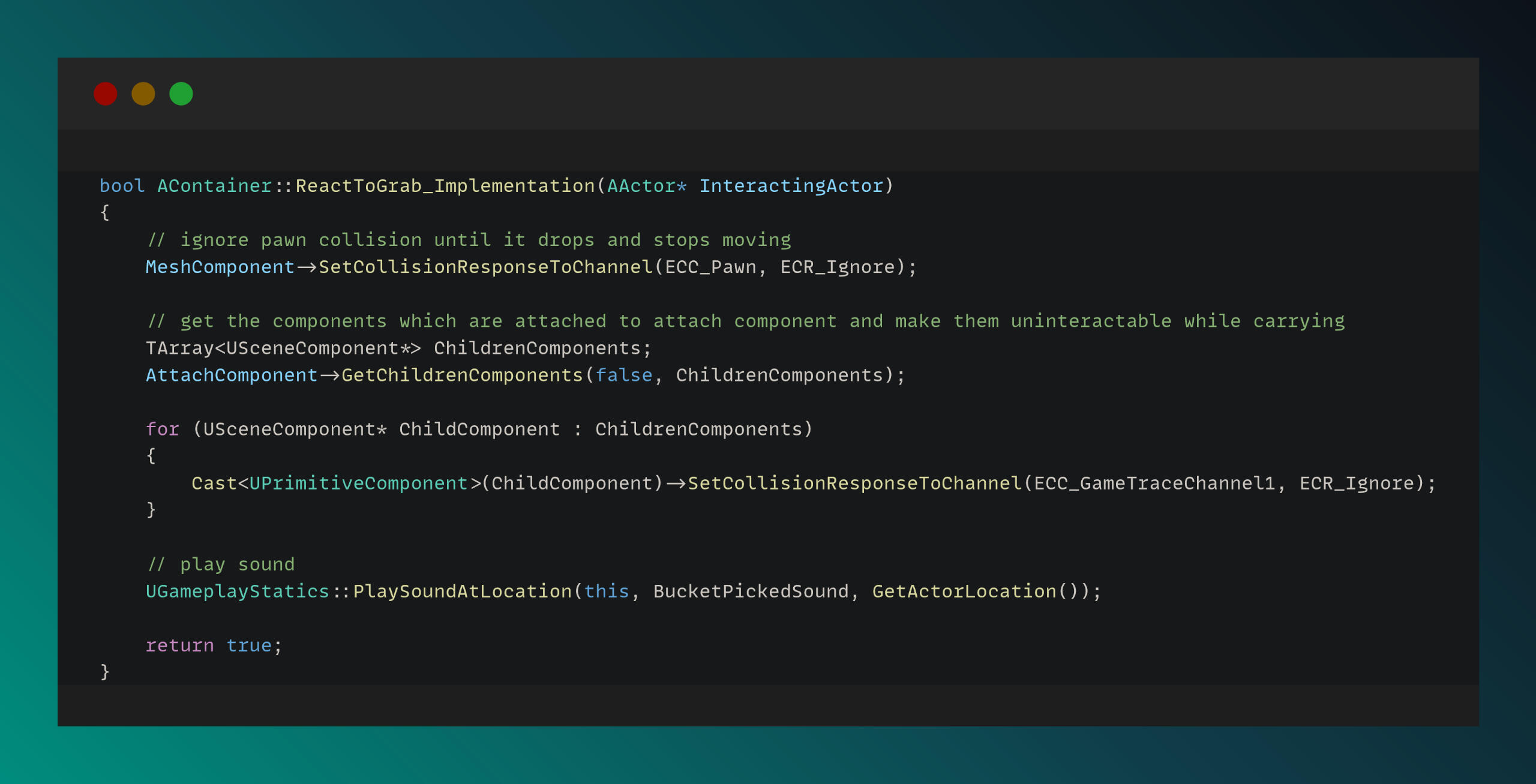This screenshot has width=1536, height=784.
Task: Click the false keyword argument
Action: pyautogui.click(x=623, y=376)
